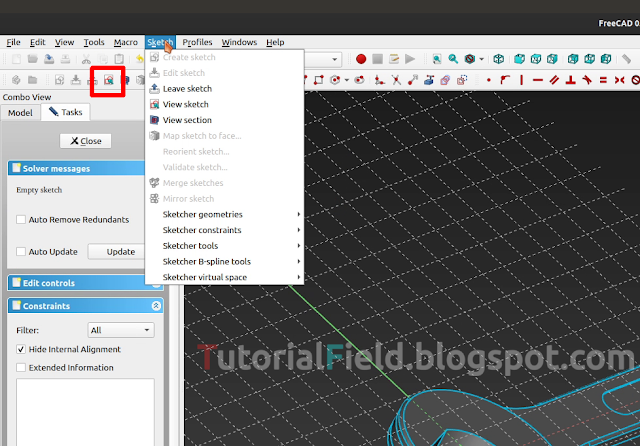Screen dimensions: 640x446
Task: Set left view cube icon
Action: tap(606, 59)
